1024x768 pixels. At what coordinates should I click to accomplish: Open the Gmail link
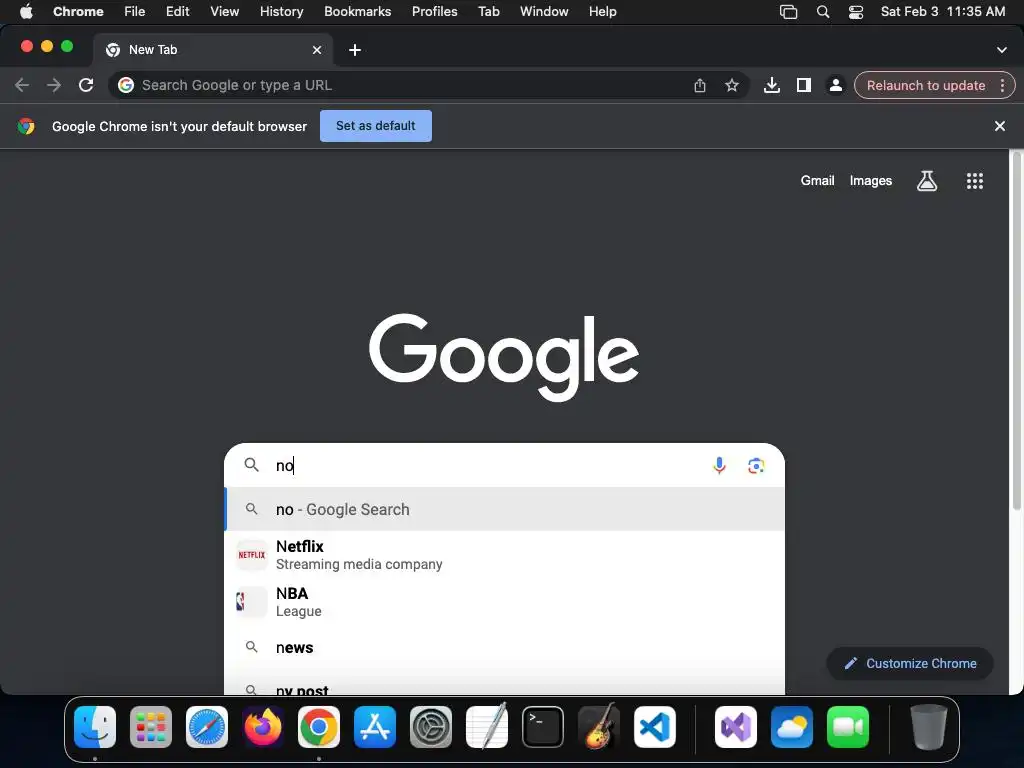click(817, 181)
